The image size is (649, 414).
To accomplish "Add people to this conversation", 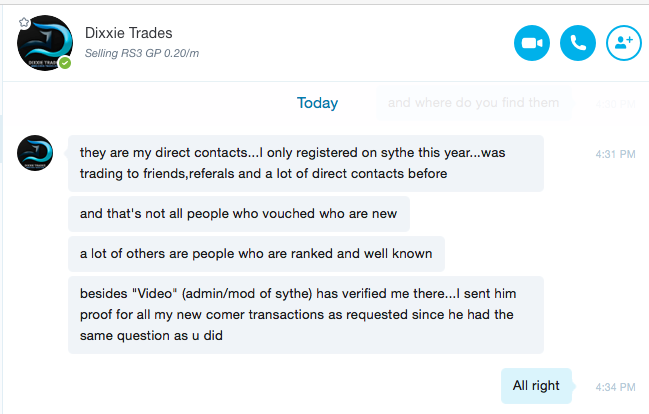I will pos(624,43).
